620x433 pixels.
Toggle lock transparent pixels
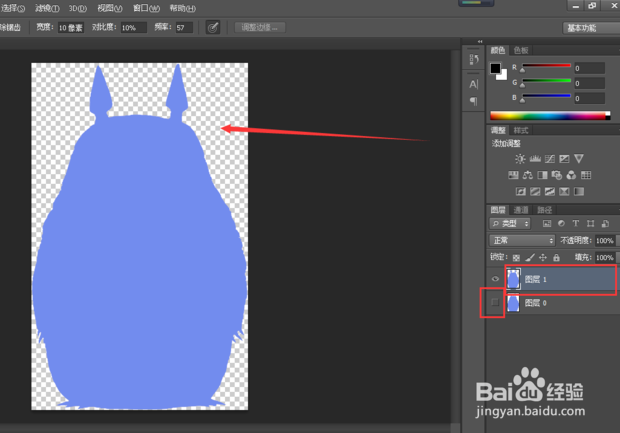pos(516,258)
